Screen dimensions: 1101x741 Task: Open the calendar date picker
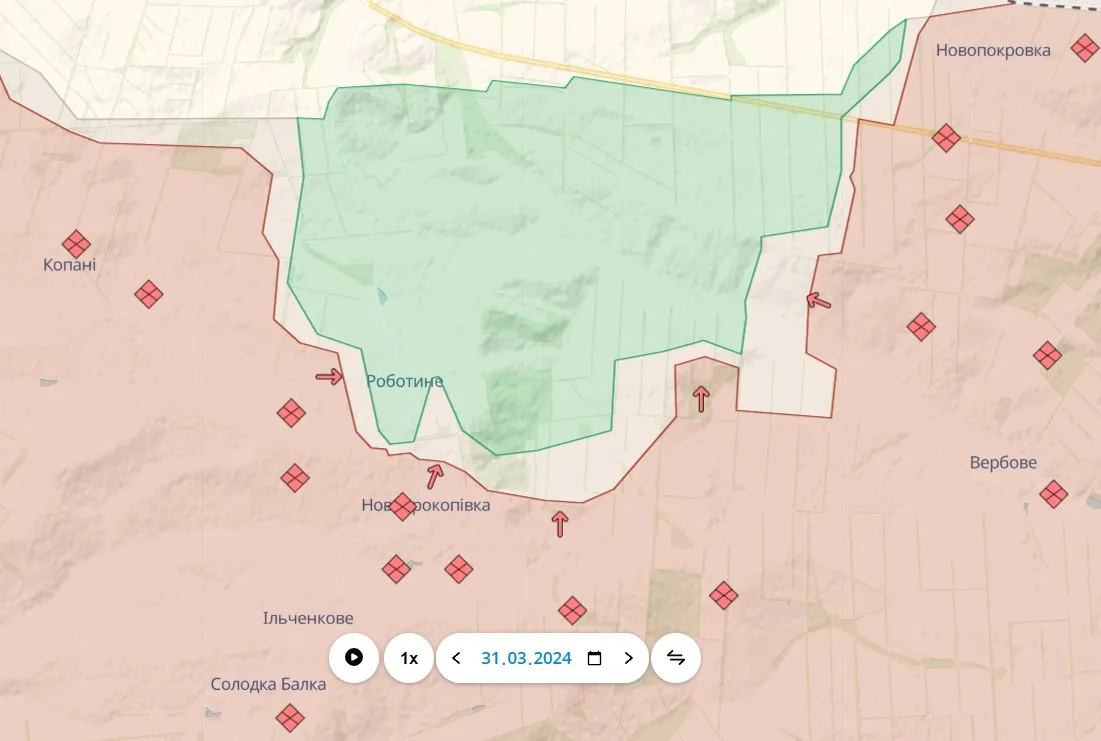[x=594, y=658]
